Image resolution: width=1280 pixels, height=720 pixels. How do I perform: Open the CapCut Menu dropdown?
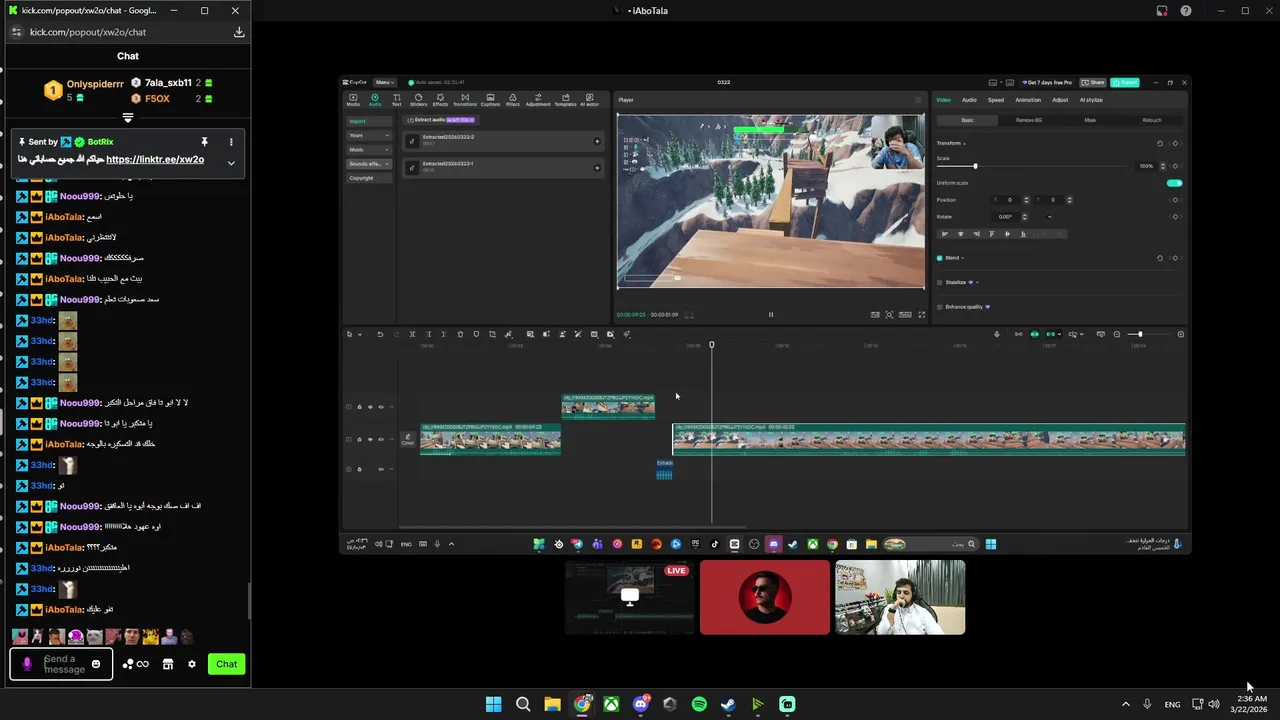point(384,82)
